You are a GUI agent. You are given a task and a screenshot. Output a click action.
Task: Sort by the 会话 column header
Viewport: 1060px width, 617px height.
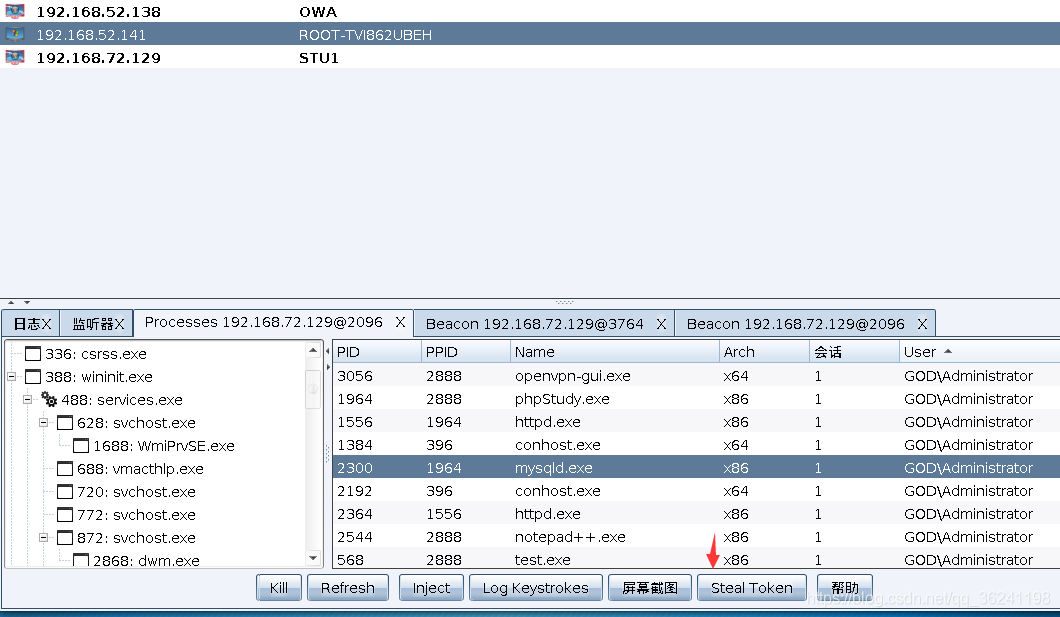tap(854, 351)
